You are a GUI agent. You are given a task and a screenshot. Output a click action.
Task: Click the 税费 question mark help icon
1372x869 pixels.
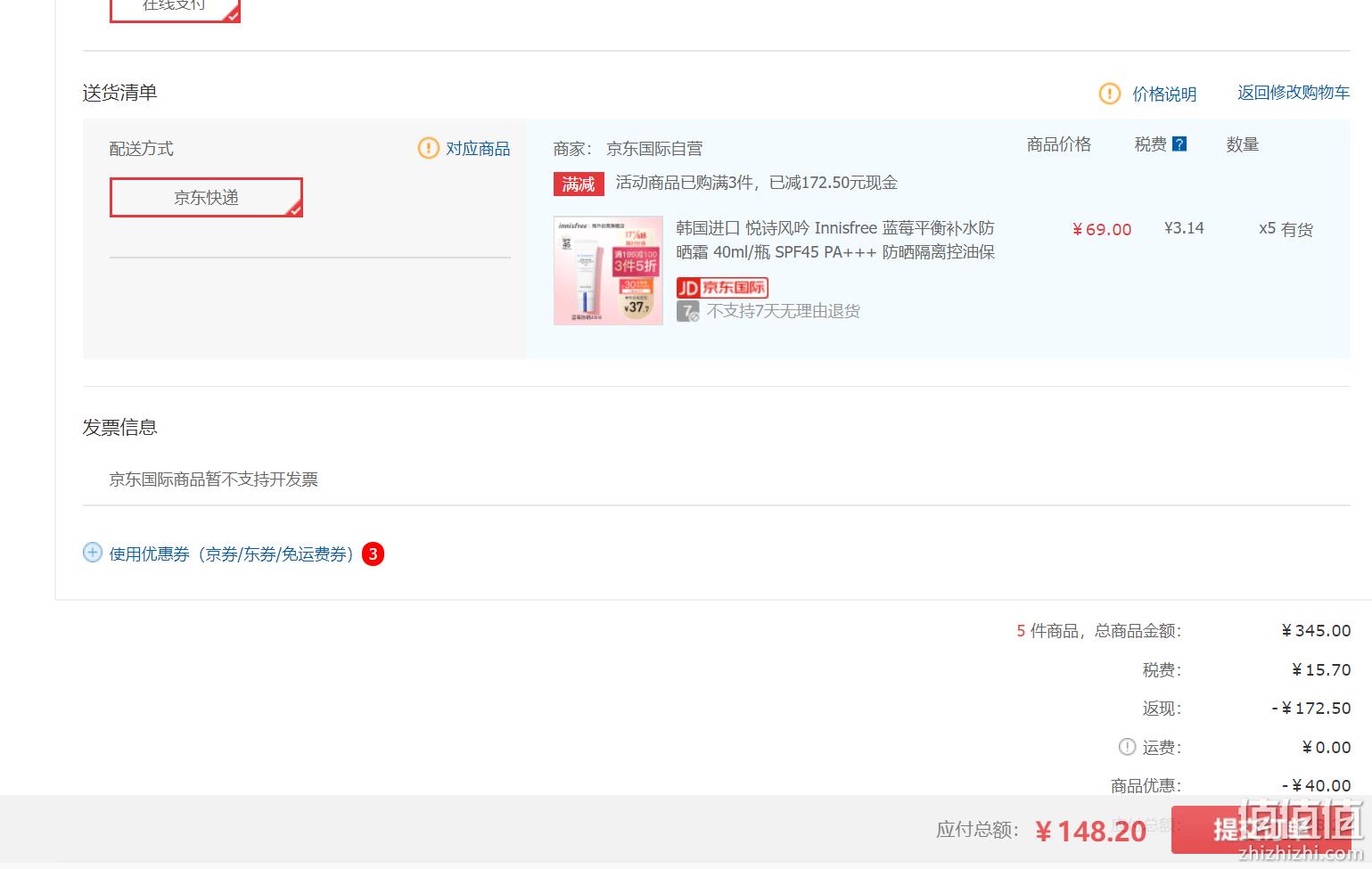1179,144
